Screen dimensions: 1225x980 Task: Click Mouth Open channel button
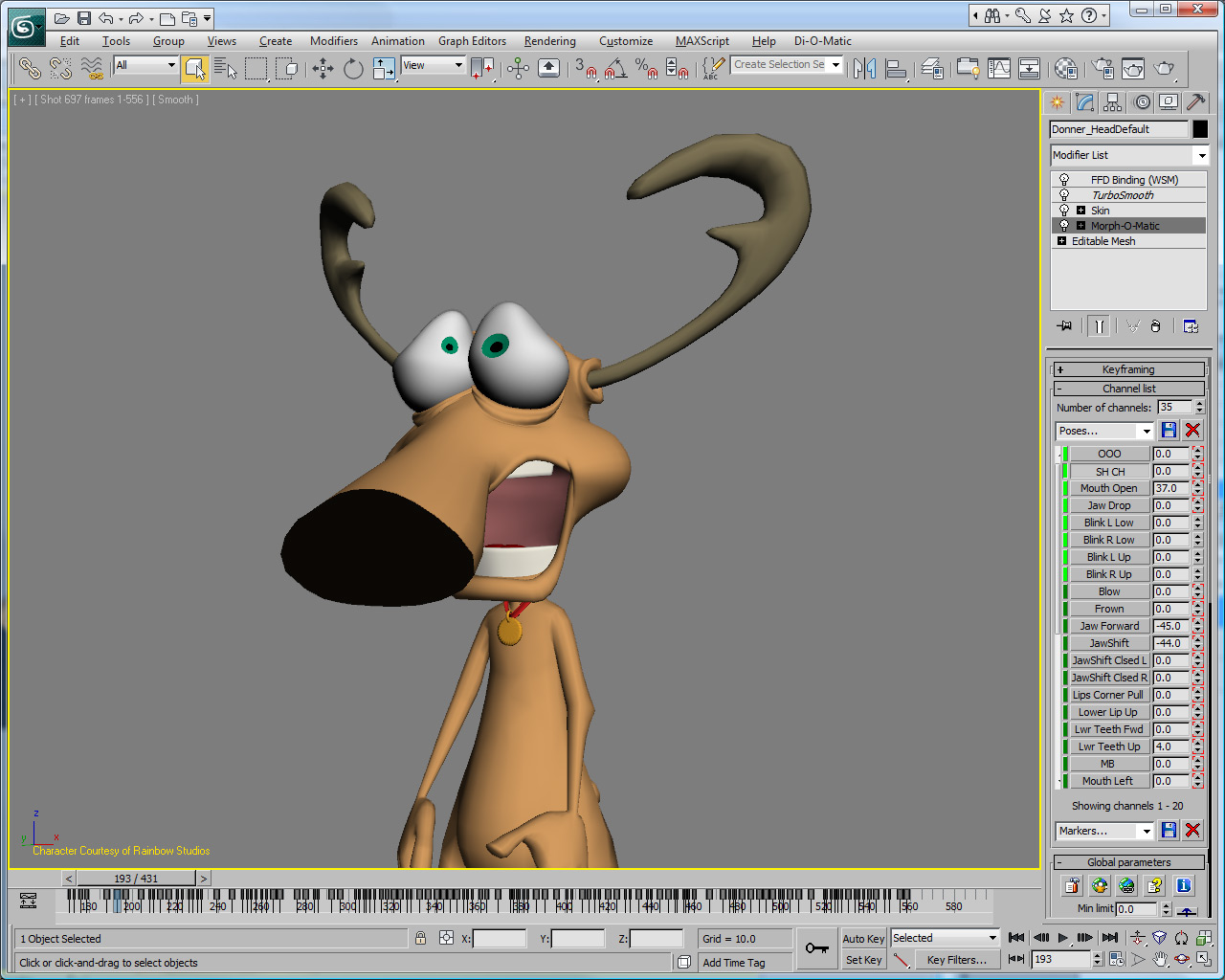(x=1109, y=488)
